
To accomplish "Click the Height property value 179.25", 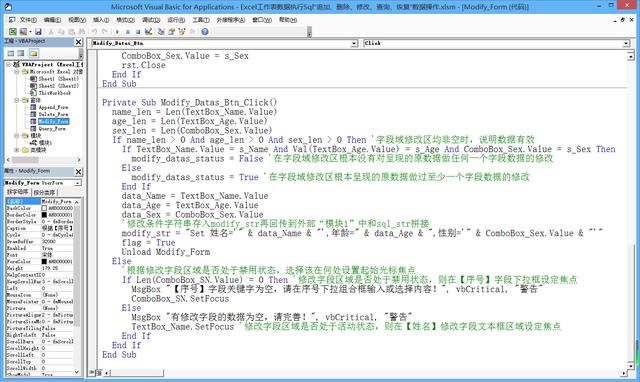I will pos(57,268).
